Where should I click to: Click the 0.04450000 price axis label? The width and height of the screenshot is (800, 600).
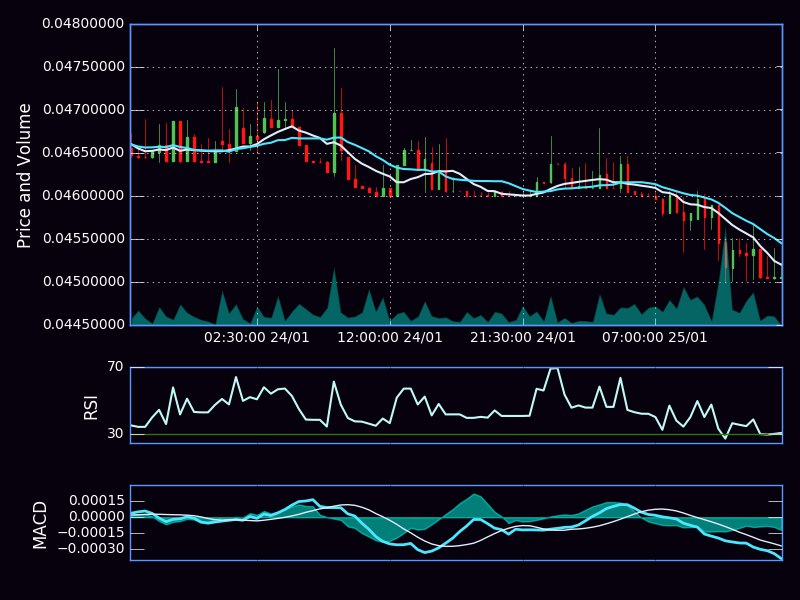pyautogui.click(x=83, y=324)
